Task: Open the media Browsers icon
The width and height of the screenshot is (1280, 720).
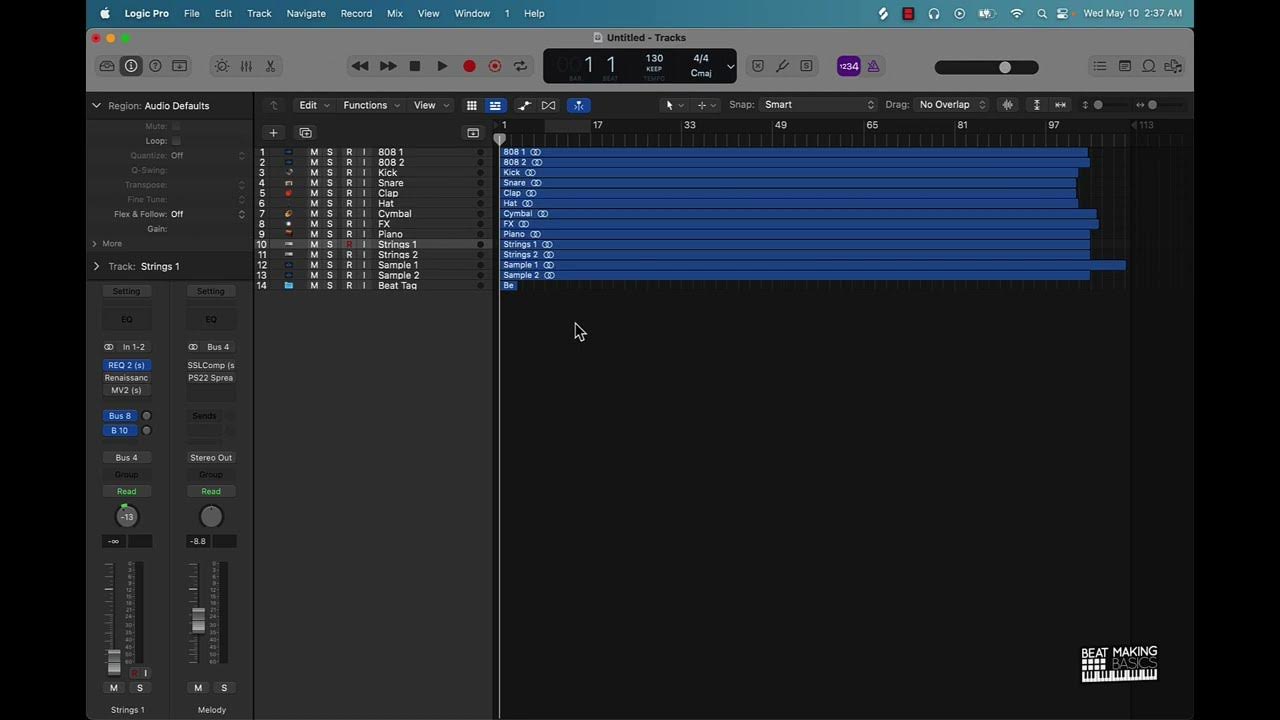Action: coord(1173,66)
